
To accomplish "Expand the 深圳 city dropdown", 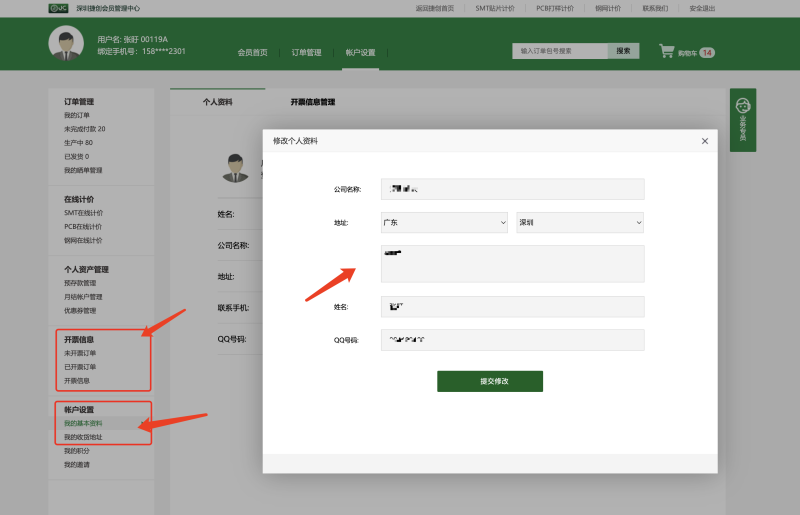I will click(579, 223).
